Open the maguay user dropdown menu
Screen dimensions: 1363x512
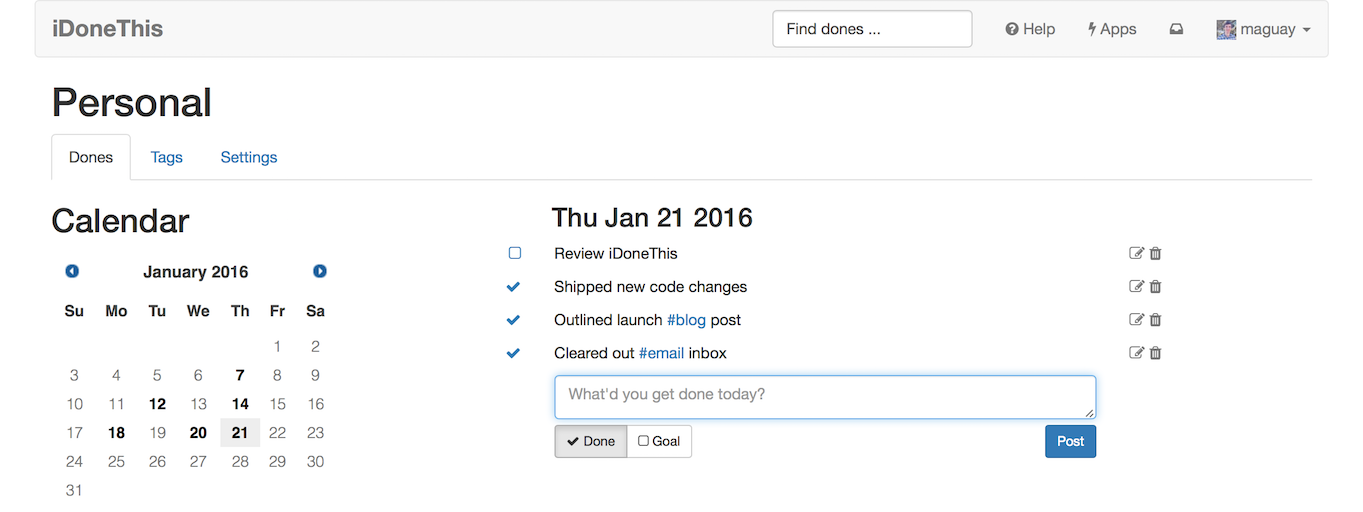pyautogui.click(x=1264, y=29)
